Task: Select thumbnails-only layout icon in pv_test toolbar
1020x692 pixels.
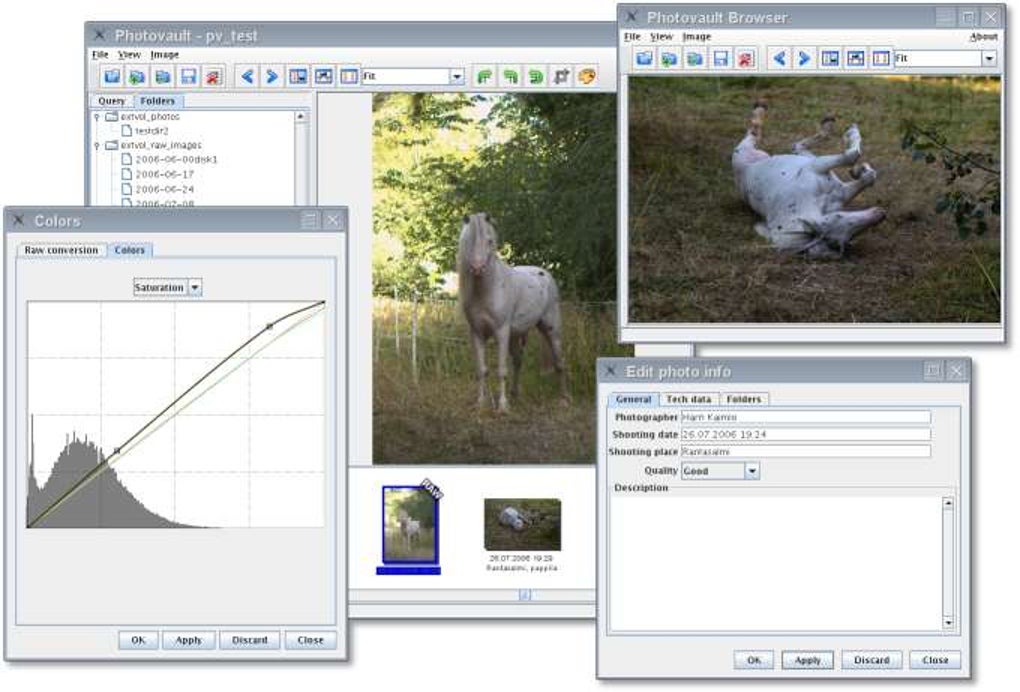Action: (x=349, y=77)
